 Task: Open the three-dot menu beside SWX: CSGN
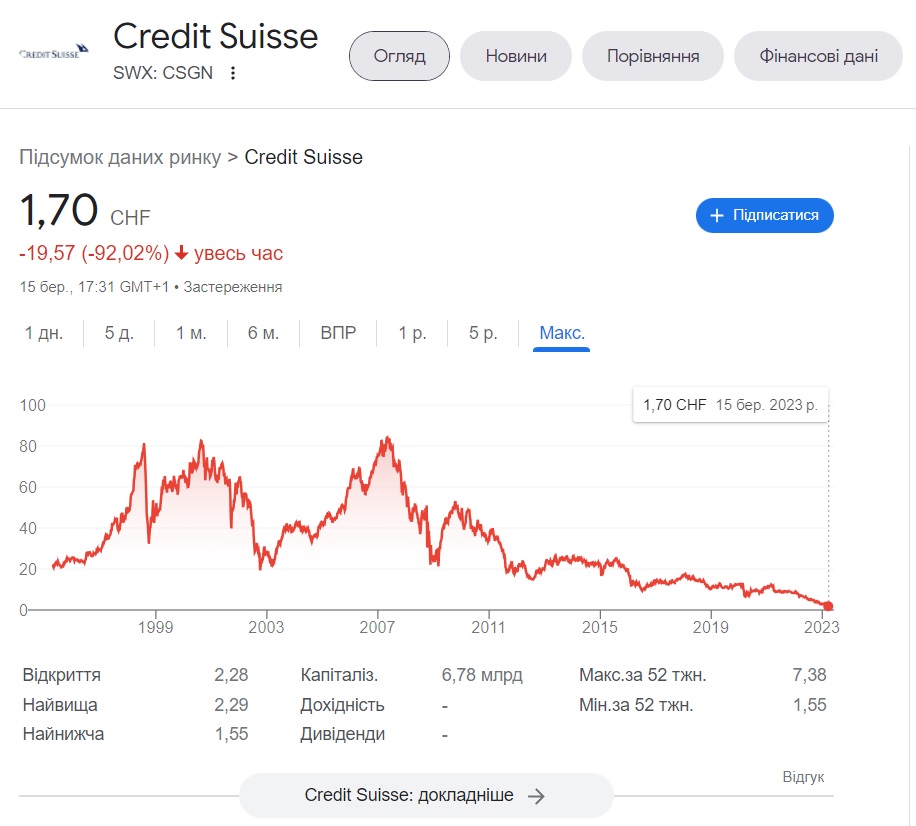pyautogui.click(x=233, y=73)
